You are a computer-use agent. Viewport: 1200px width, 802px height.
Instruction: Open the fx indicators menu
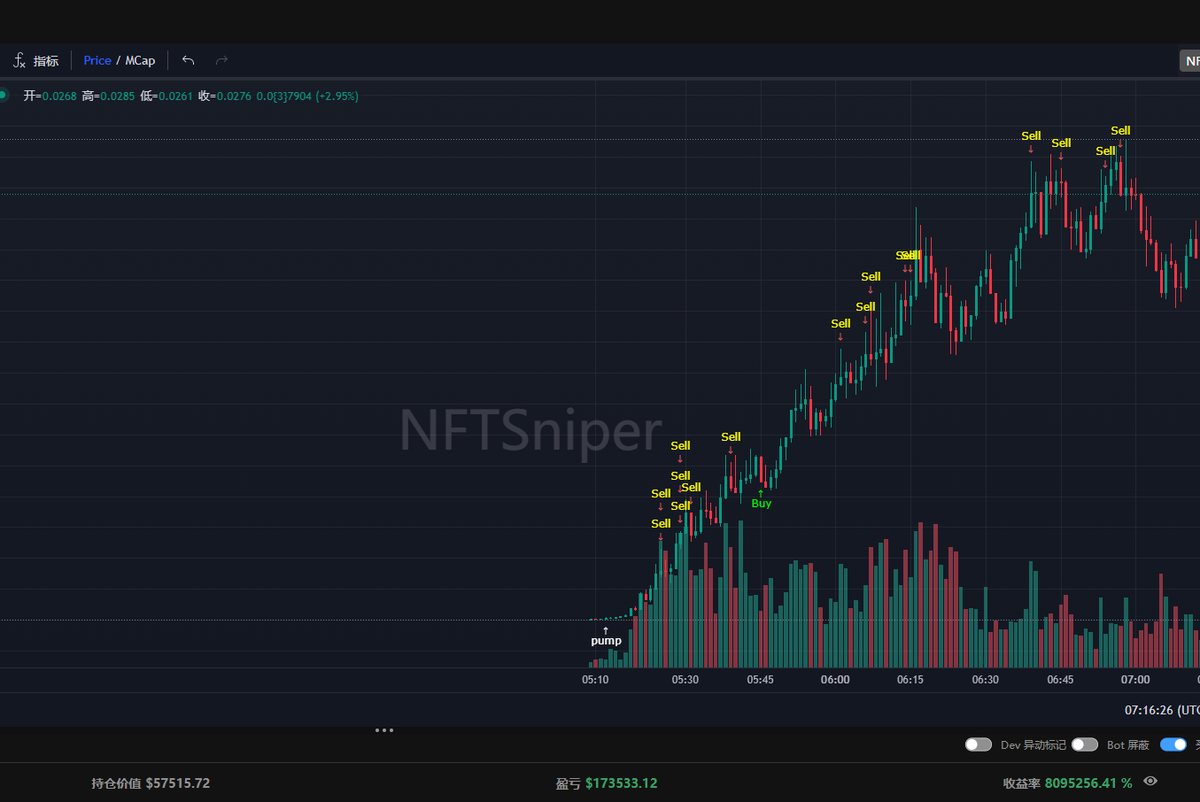point(19,61)
